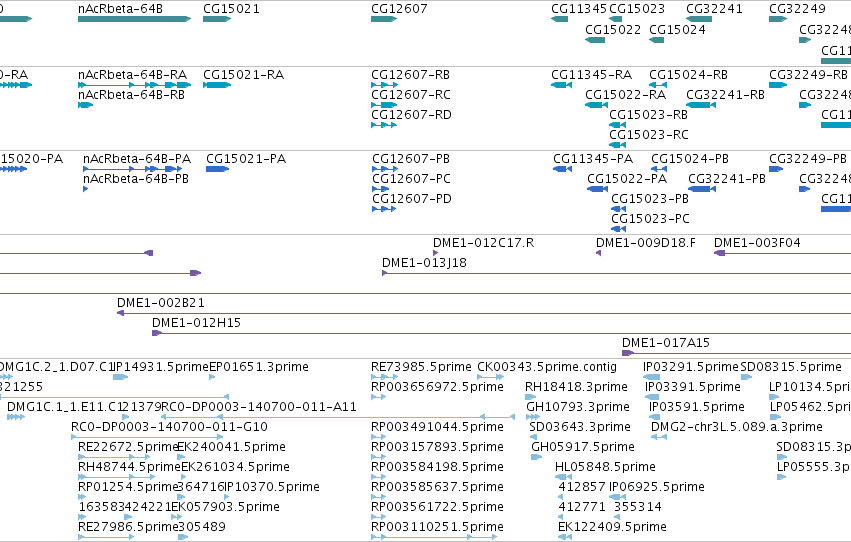This screenshot has width=851, height=542.
Task: Click BAC clone DME1-003F04
Action: pos(782,253)
